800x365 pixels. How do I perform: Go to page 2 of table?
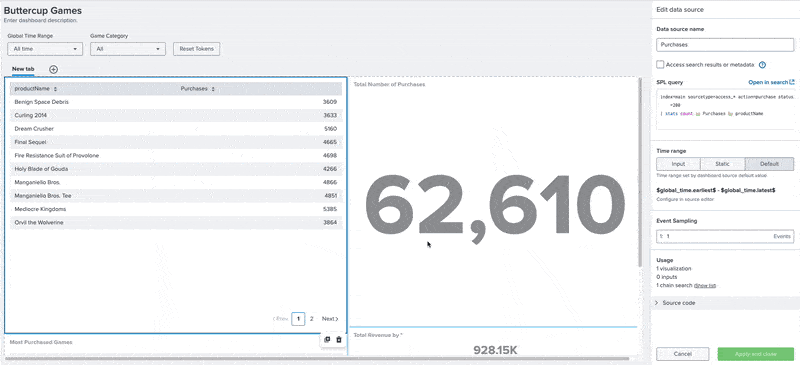tap(311, 319)
